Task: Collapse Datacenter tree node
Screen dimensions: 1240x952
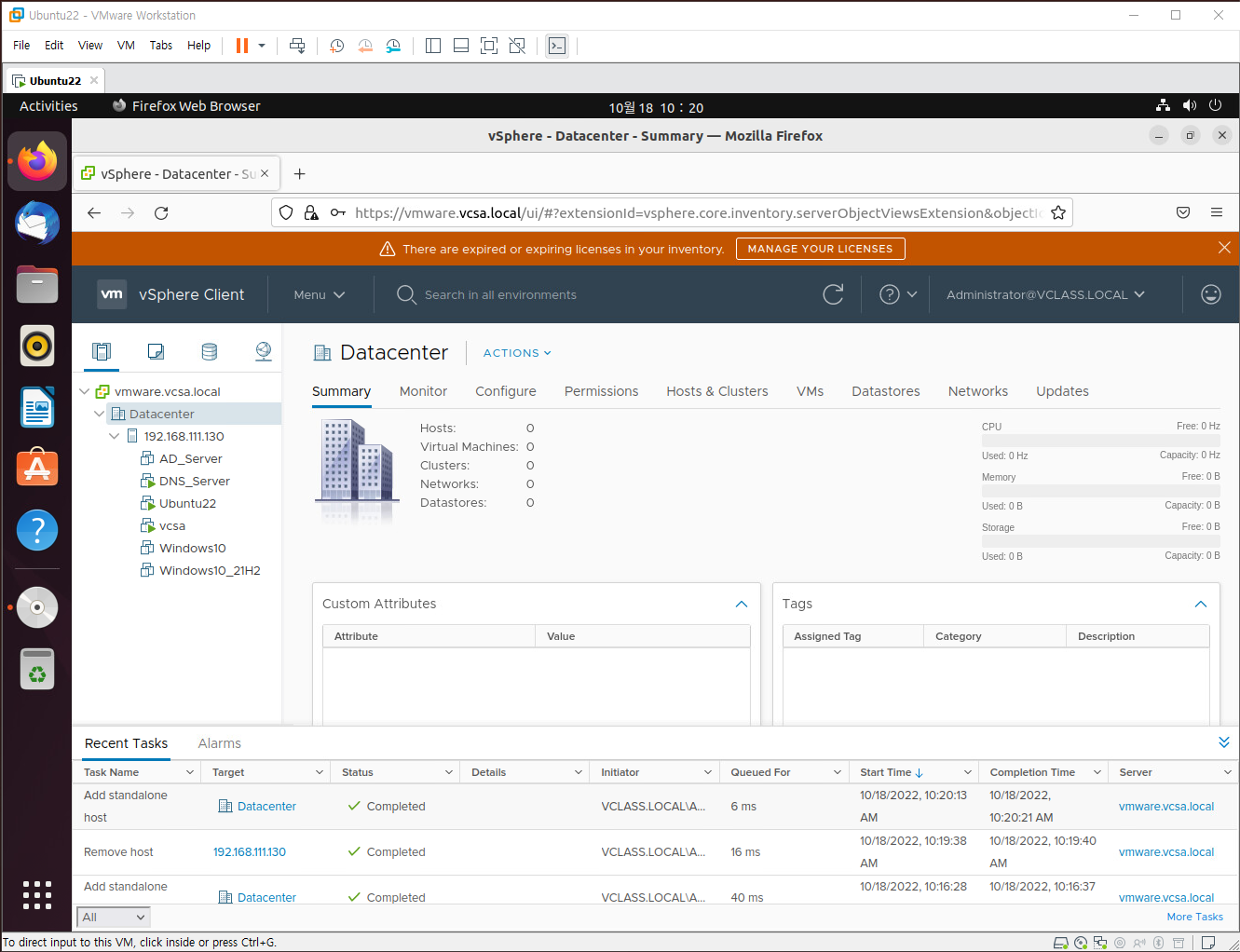Action: (x=99, y=414)
